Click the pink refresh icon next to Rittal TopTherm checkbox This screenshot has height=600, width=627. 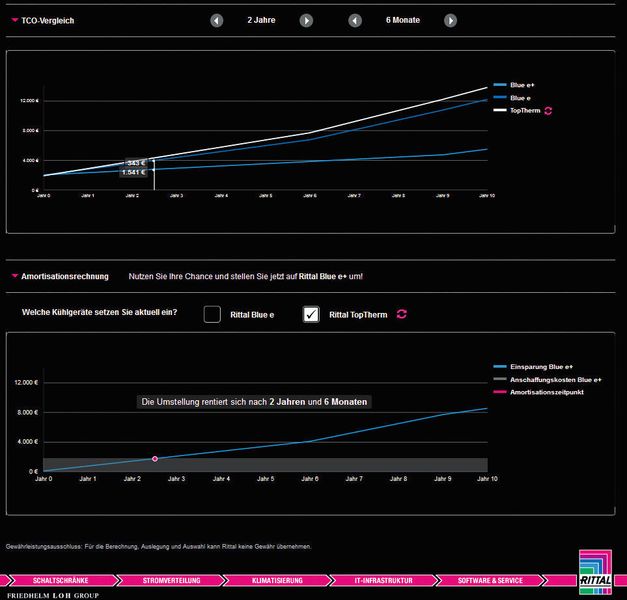401,314
